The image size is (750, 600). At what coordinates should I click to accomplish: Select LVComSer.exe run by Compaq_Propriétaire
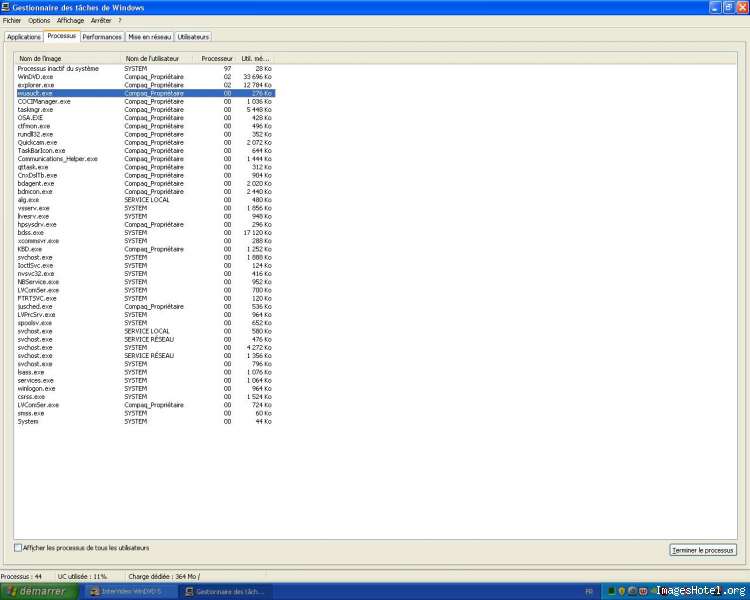pos(145,405)
